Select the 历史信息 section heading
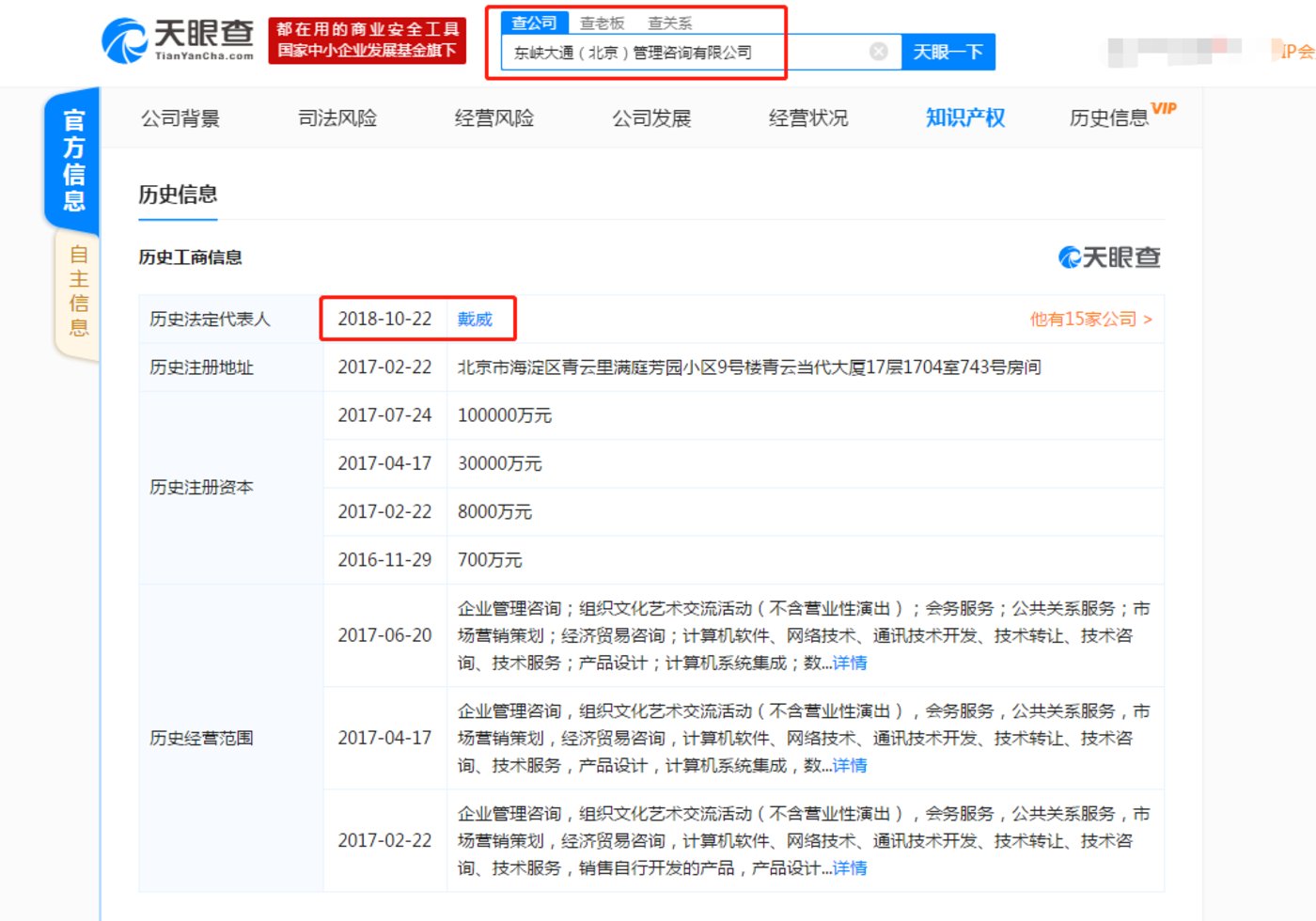The height and width of the screenshot is (921, 1316). tap(178, 195)
